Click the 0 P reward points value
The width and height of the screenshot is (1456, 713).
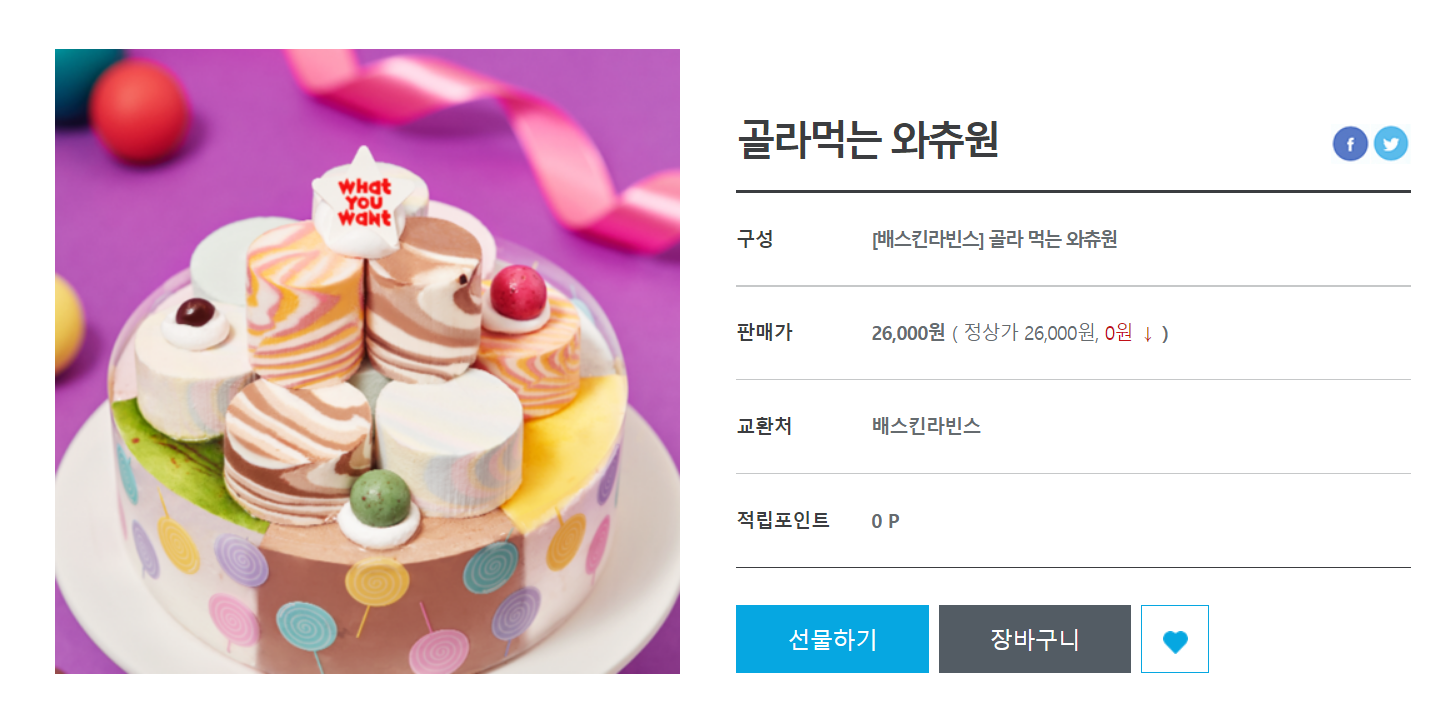click(885, 521)
